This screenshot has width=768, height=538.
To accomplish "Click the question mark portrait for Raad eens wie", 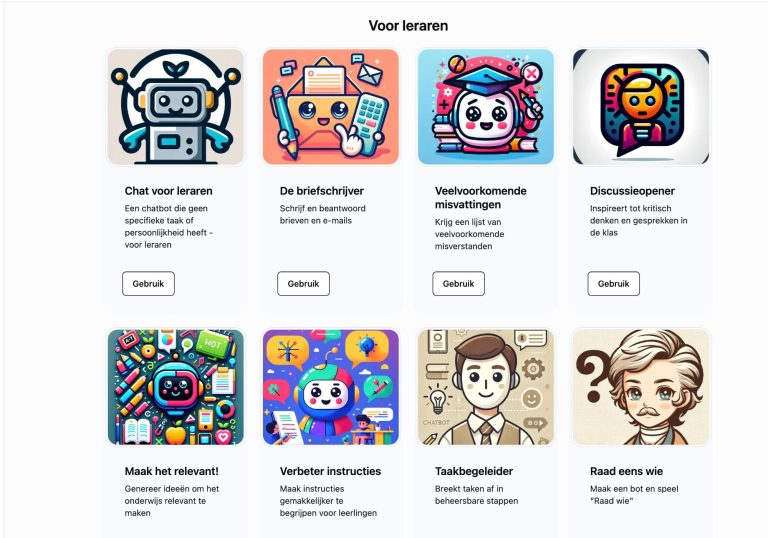I will point(641,387).
